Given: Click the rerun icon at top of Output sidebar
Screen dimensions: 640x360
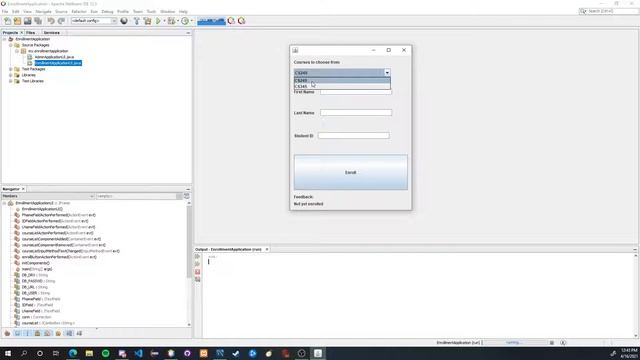Looking at the screenshot, I should 198,257.
